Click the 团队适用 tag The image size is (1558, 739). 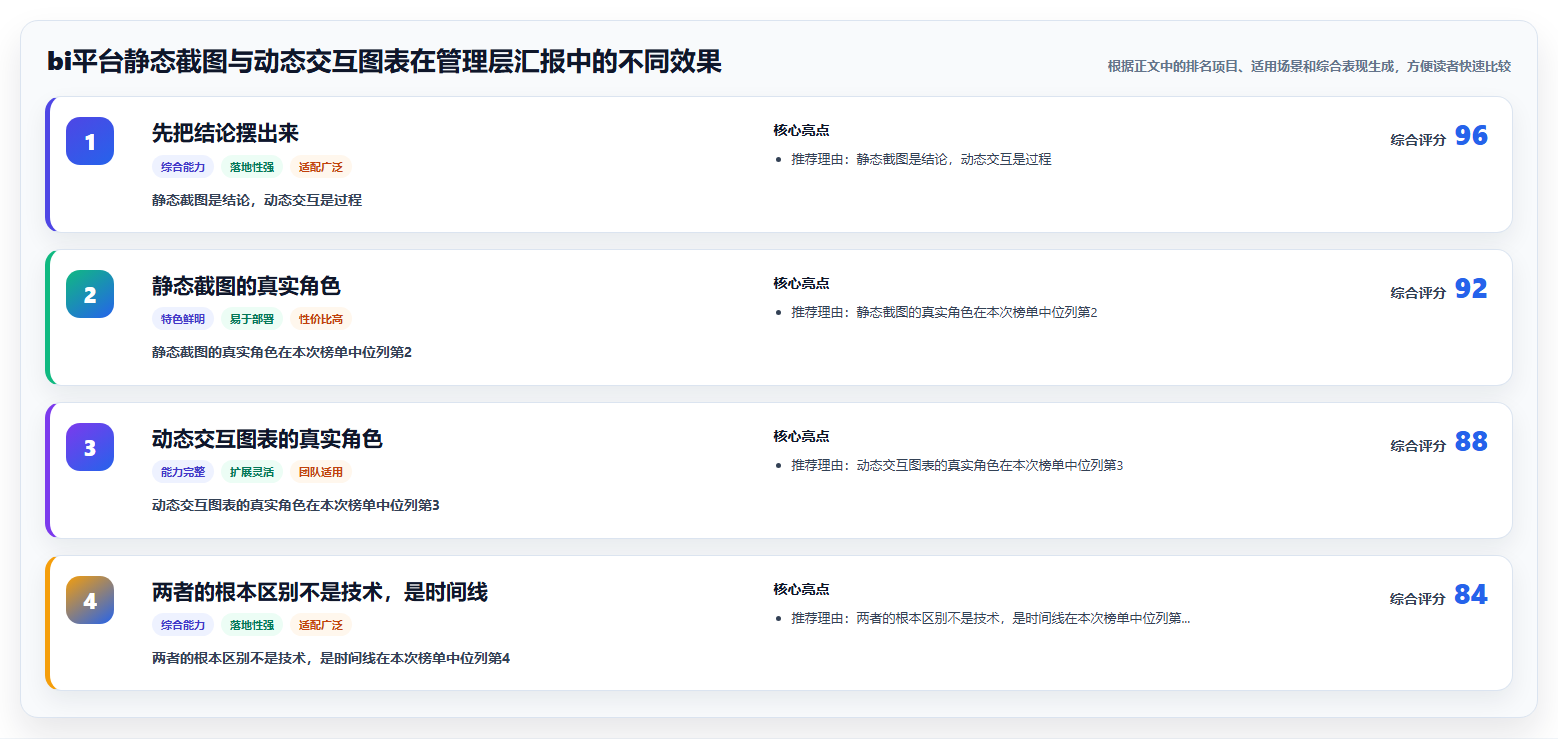click(x=321, y=472)
